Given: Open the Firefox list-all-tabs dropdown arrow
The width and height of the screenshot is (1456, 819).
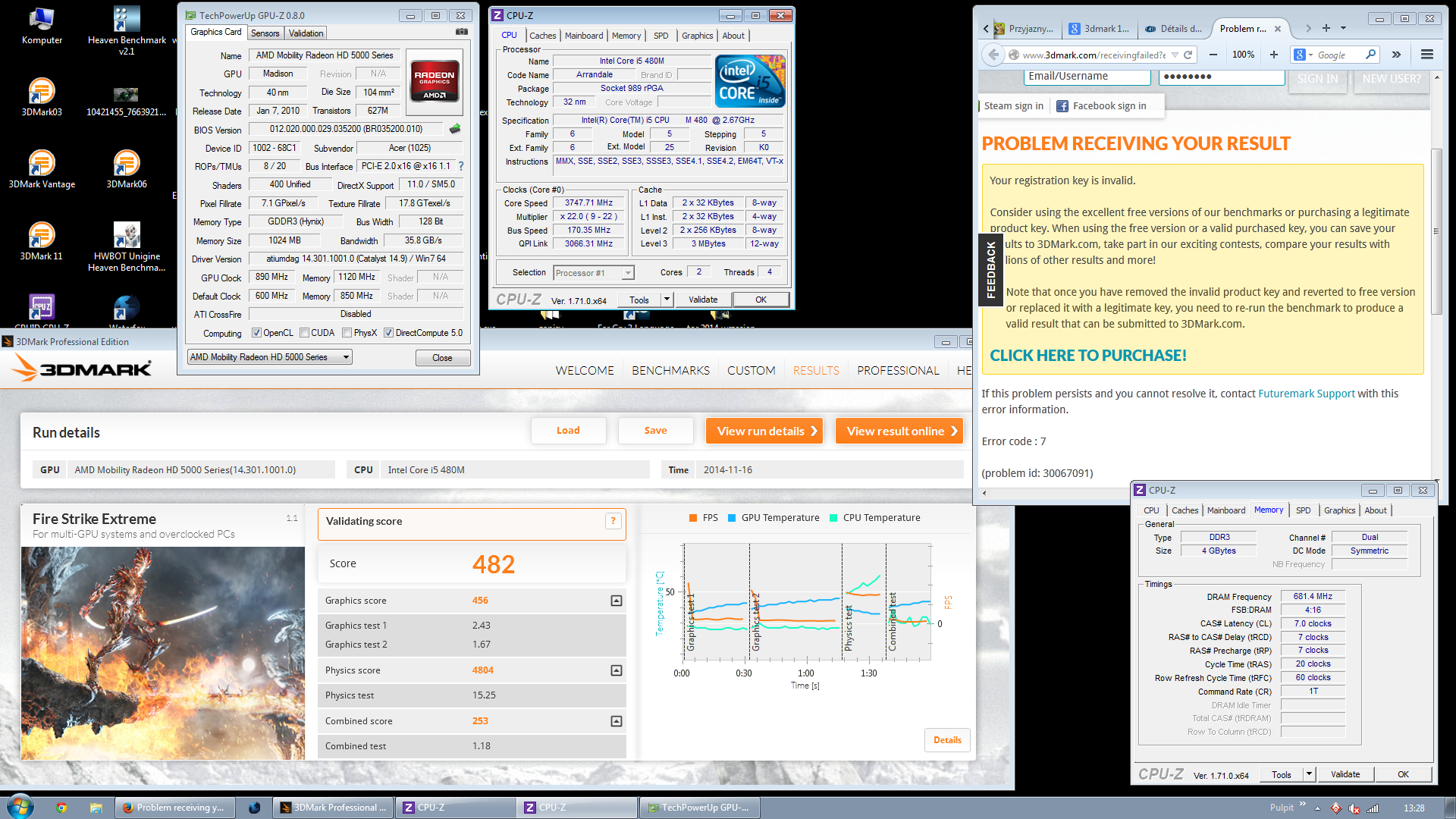Looking at the screenshot, I should pos(1343,28).
